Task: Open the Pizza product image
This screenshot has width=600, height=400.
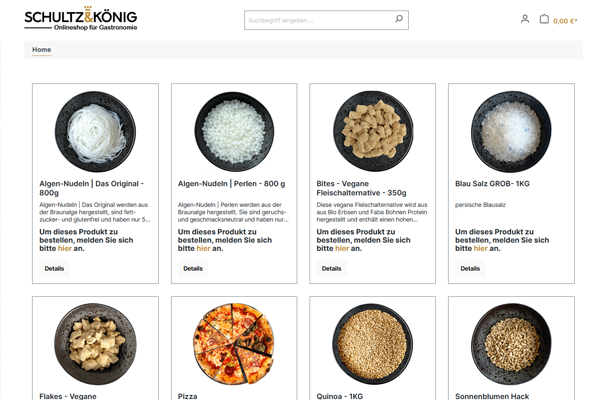Action: [x=234, y=343]
